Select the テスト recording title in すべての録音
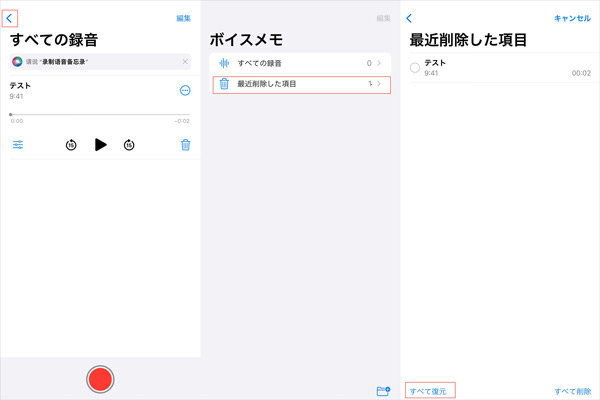This screenshot has height=400, width=600. (20, 85)
